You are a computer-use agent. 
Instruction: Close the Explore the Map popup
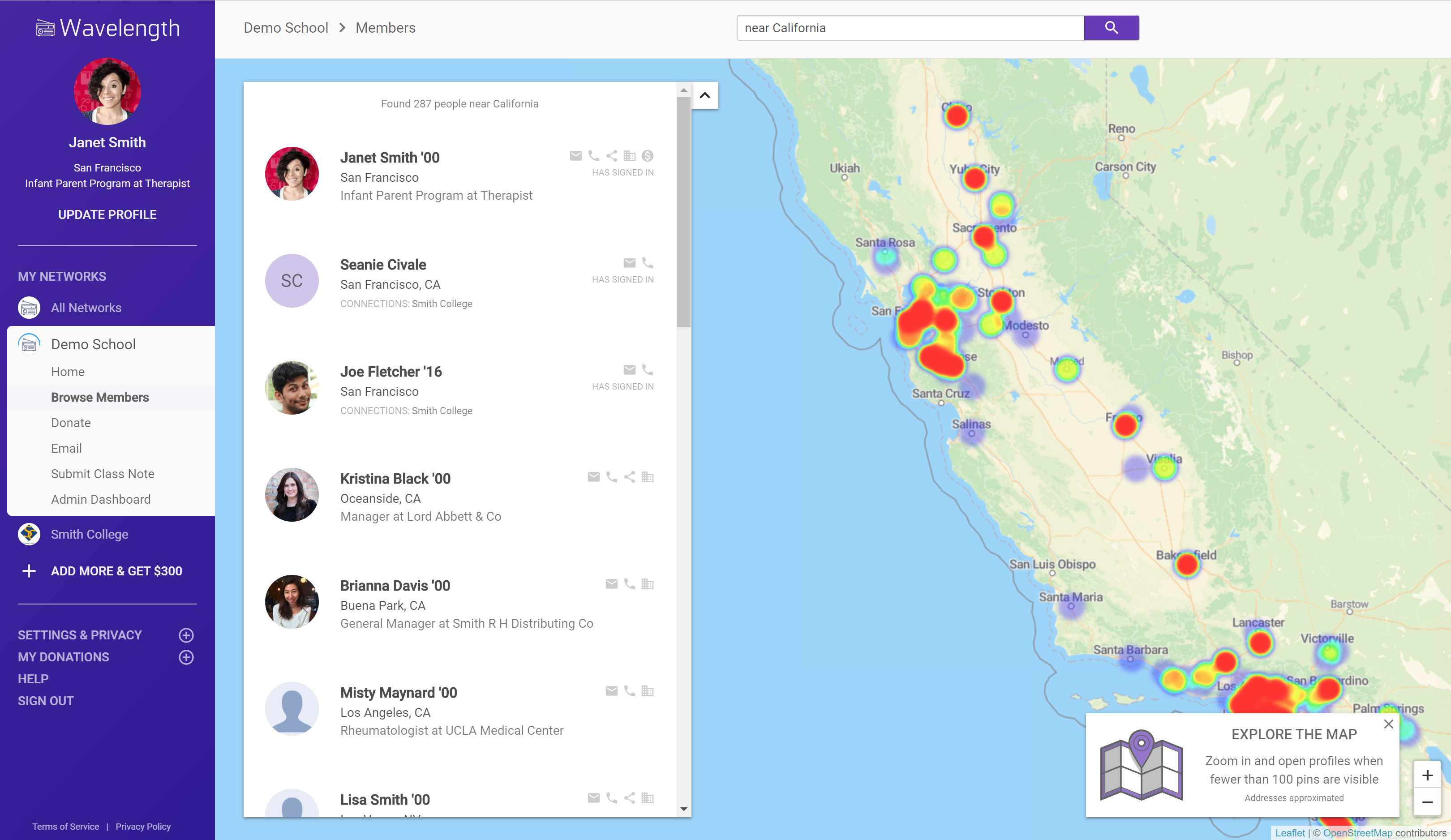[1388, 724]
